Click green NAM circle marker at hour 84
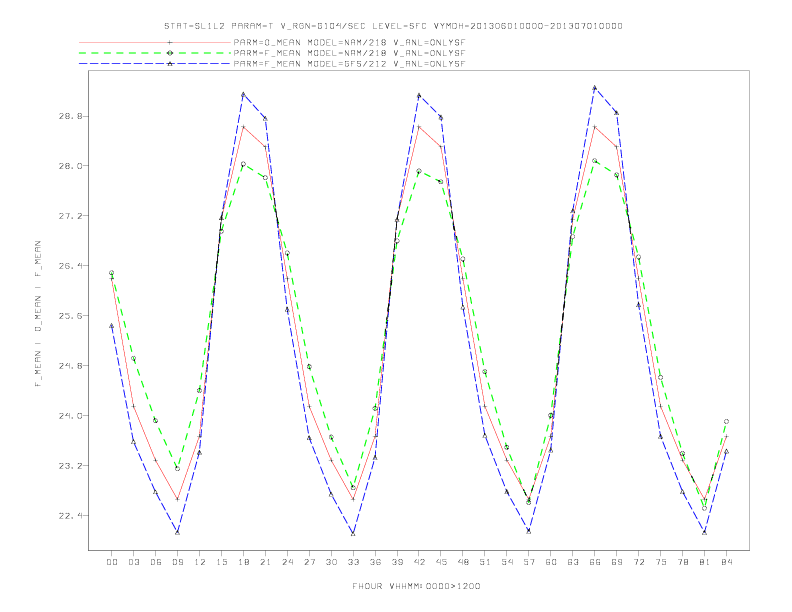 click(x=726, y=421)
